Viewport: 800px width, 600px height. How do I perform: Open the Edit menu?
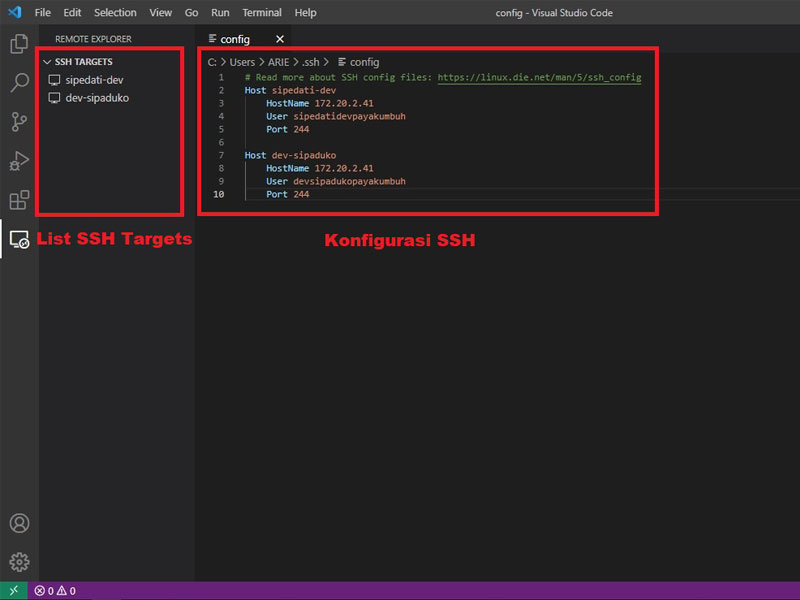[x=72, y=13]
